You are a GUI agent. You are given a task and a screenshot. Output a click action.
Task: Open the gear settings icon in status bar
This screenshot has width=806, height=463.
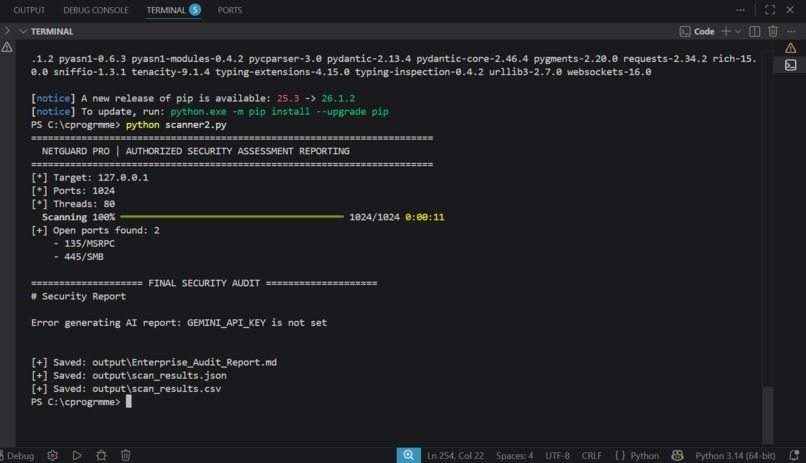tap(52, 455)
